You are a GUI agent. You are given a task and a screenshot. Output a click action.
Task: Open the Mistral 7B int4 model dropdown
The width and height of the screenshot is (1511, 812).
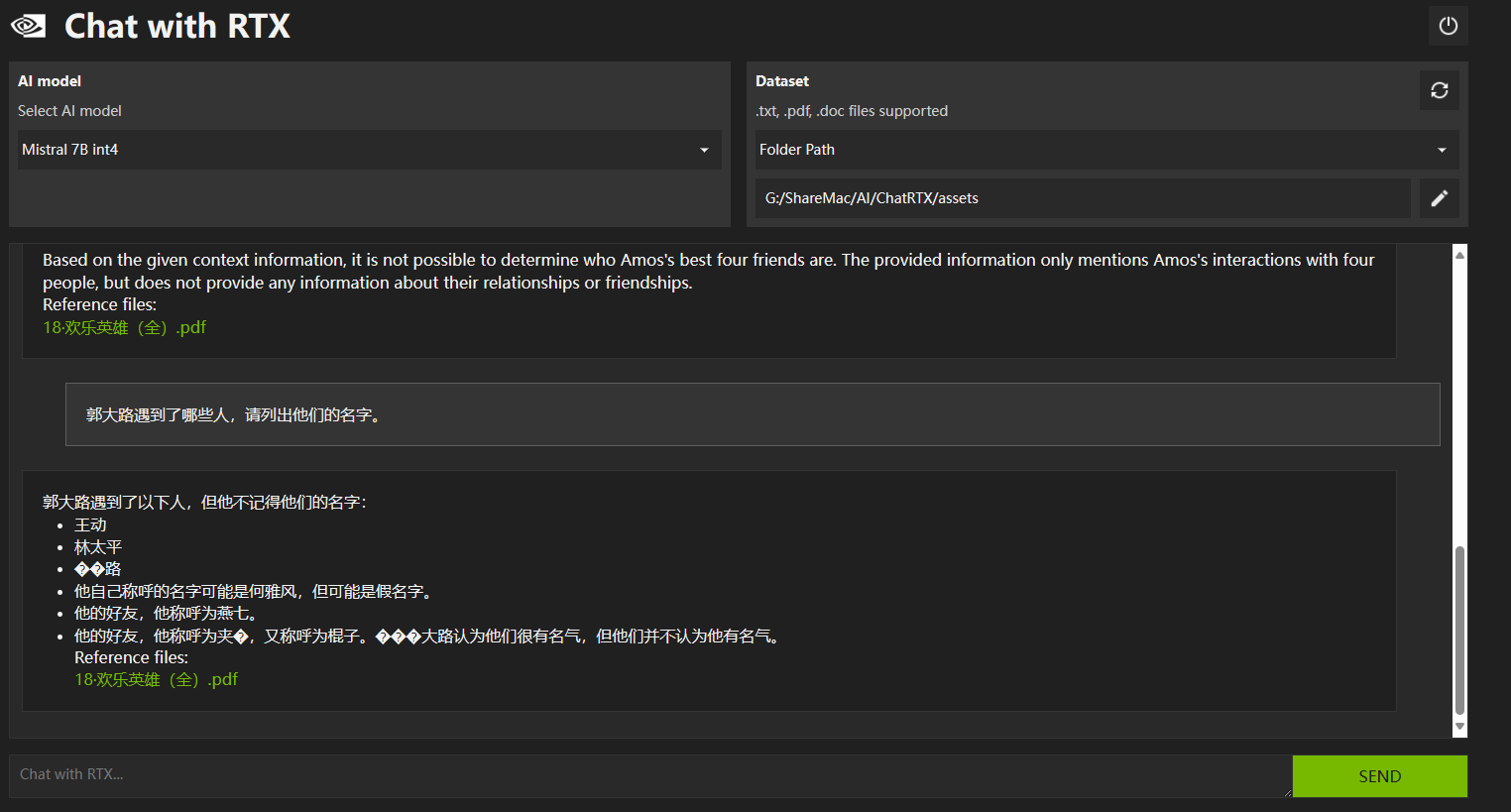click(364, 150)
